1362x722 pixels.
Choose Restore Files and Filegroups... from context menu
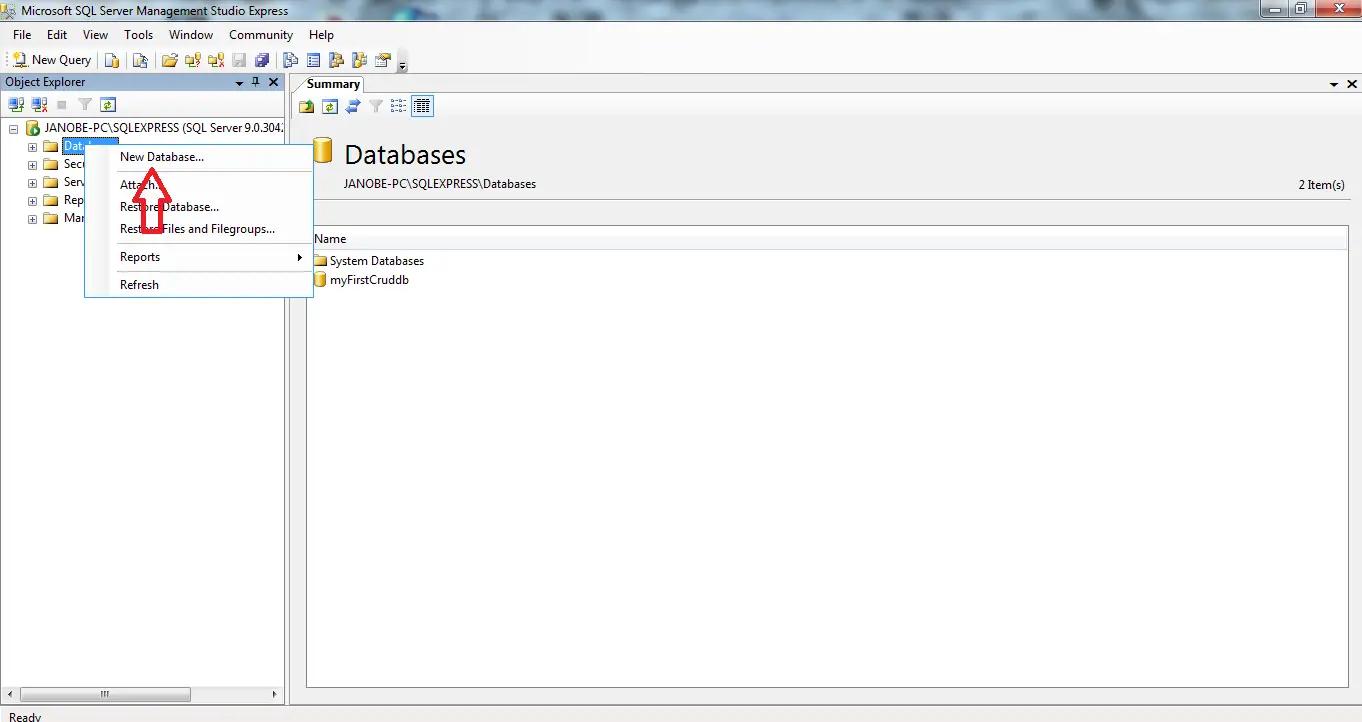199,229
